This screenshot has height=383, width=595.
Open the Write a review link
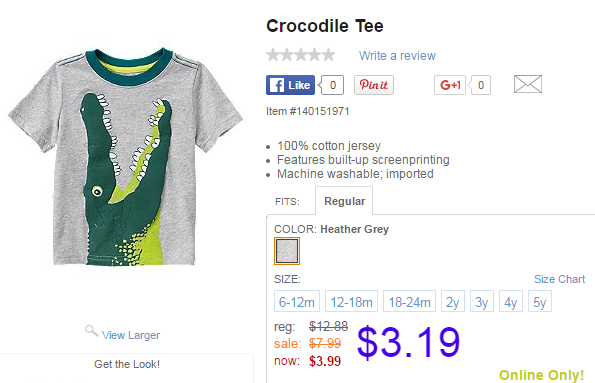point(397,56)
